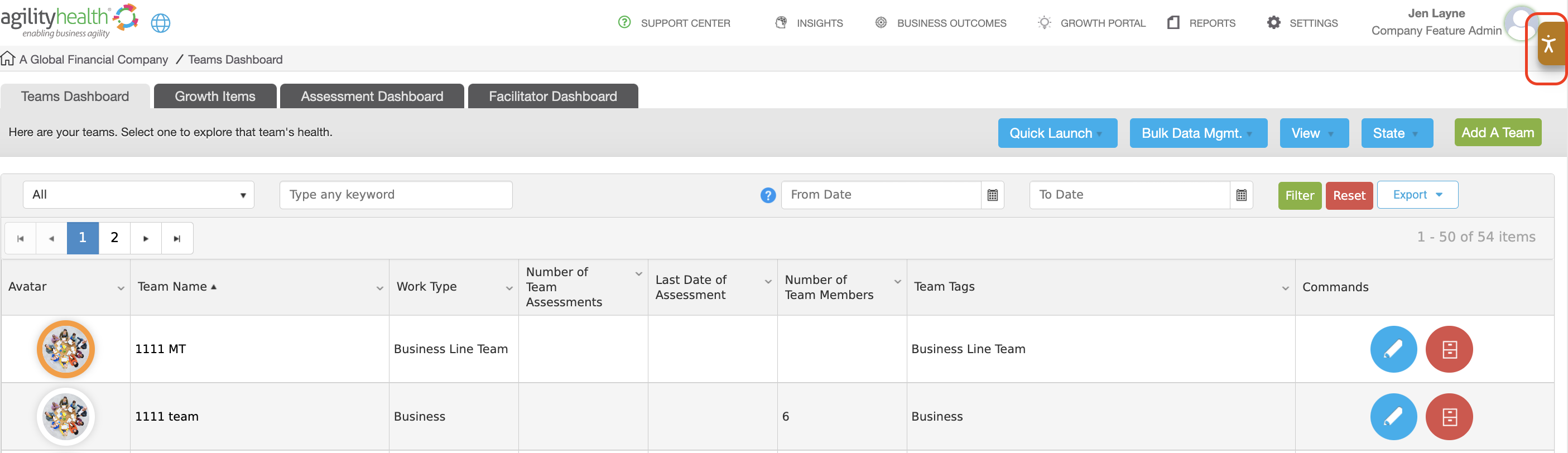Image resolution: width=1568 pixels, height=453 pixels.
Task: Click the Type any keyword search field
Action: (x=396, y=195)
